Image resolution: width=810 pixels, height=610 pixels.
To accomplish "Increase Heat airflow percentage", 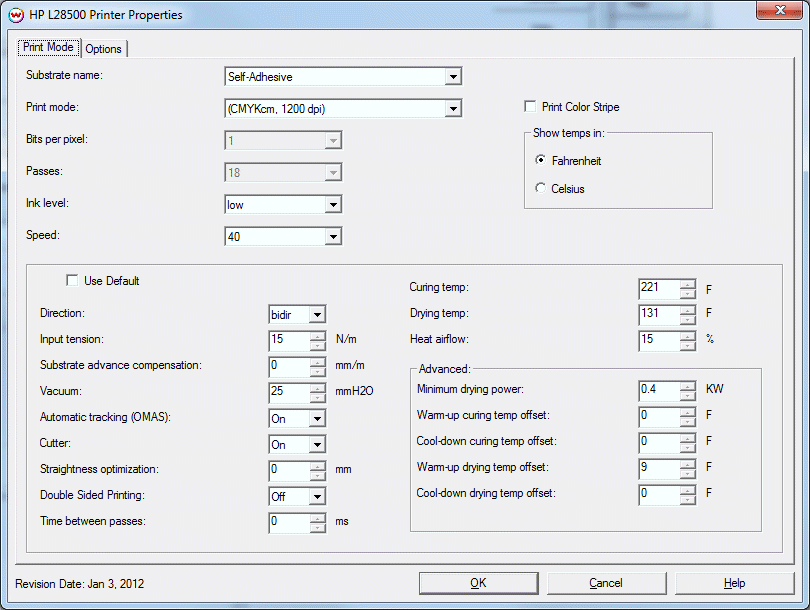I will click(688, 336).
